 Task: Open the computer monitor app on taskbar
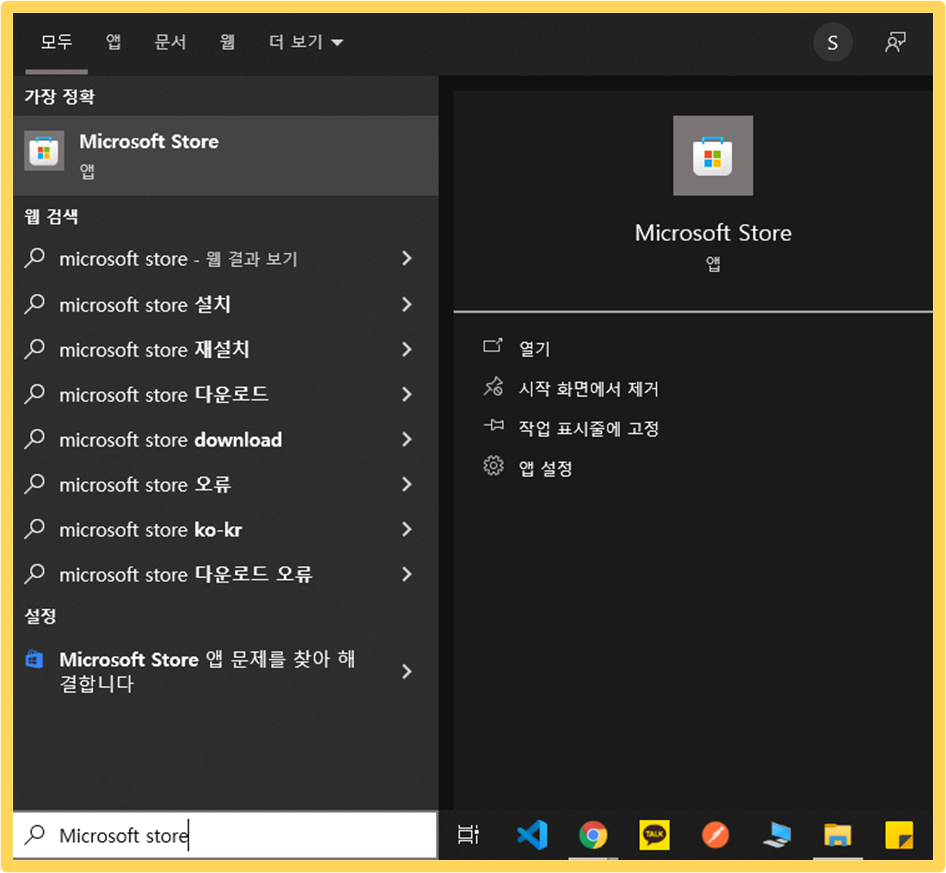(776, 835)
